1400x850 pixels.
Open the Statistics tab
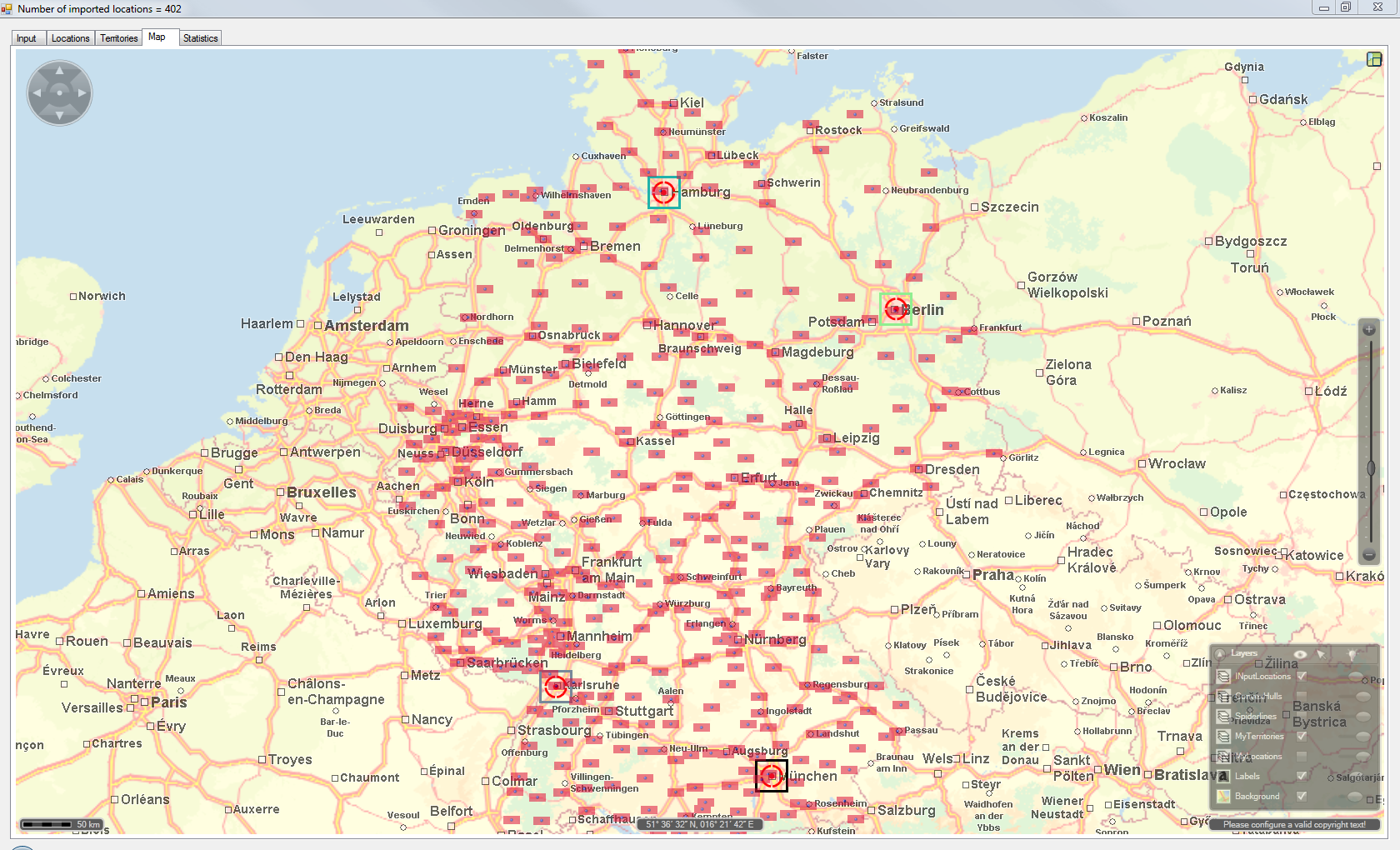pos(200,38)
